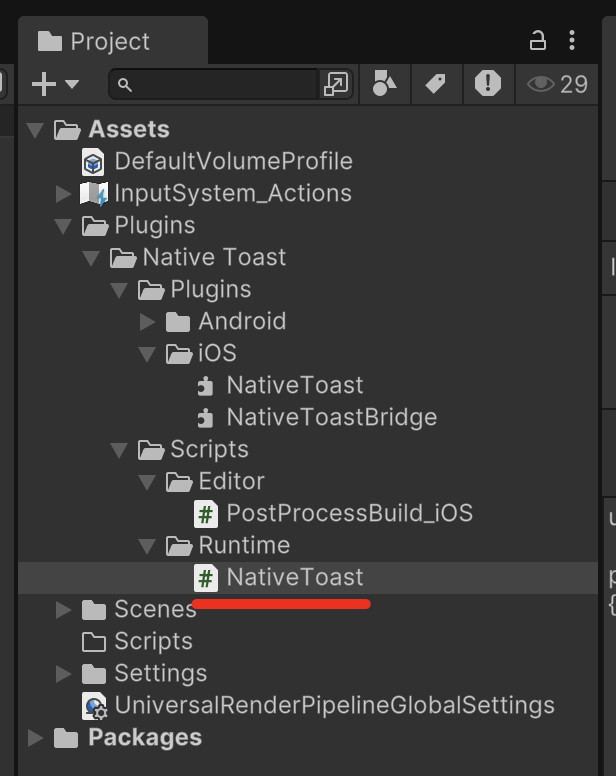Image resolution: width=616 pixels, height=776 pixels.
Task: Select the Runtime NativeToast script
Action: point(279,578)
